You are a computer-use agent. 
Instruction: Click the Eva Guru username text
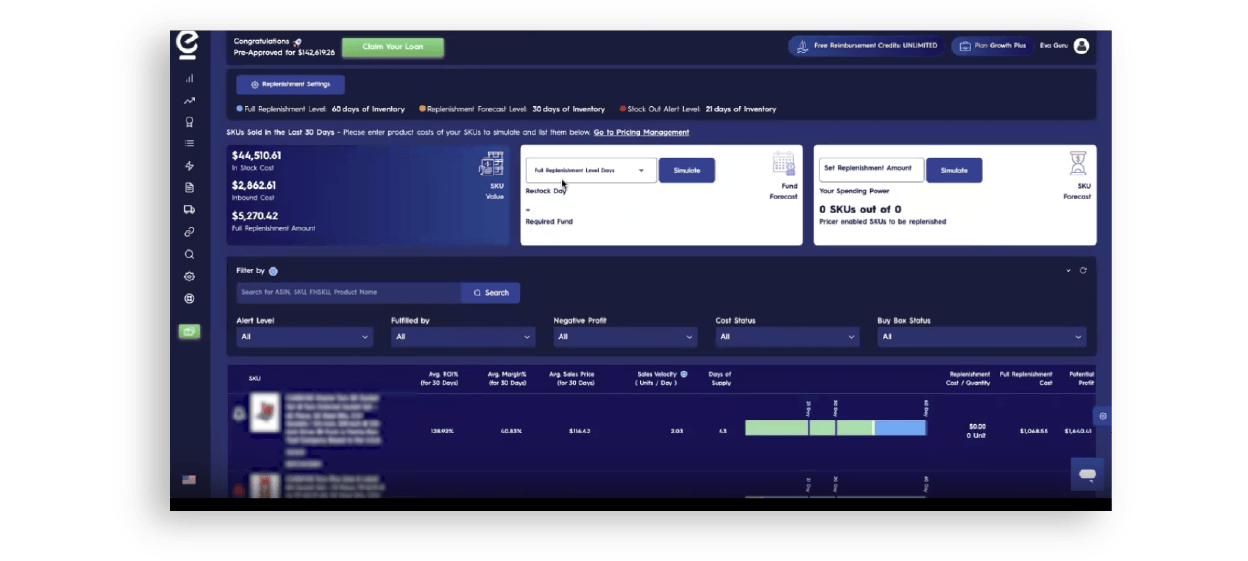(x=1053, y=46)
